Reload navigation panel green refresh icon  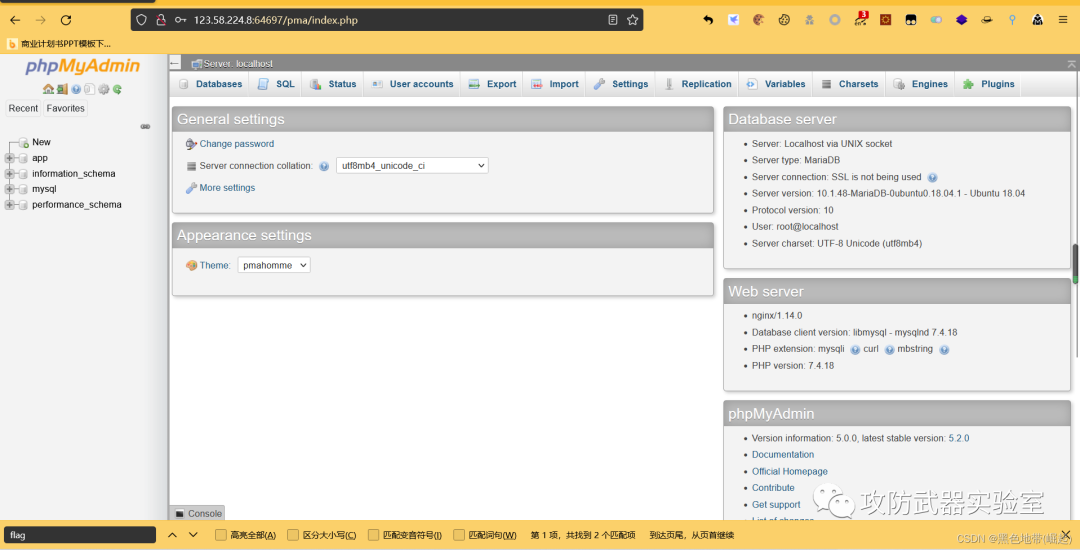[117, 89]
